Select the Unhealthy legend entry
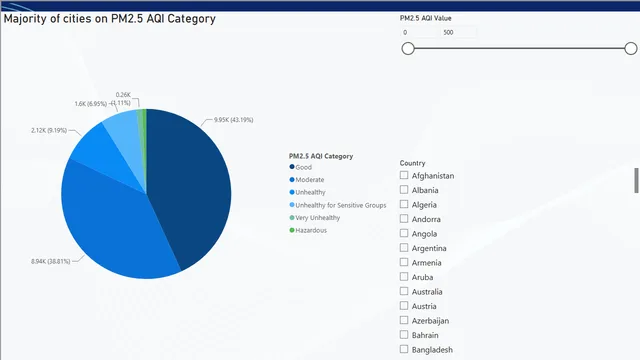Screen dimensions: 640x360 [x=307, y=192]
